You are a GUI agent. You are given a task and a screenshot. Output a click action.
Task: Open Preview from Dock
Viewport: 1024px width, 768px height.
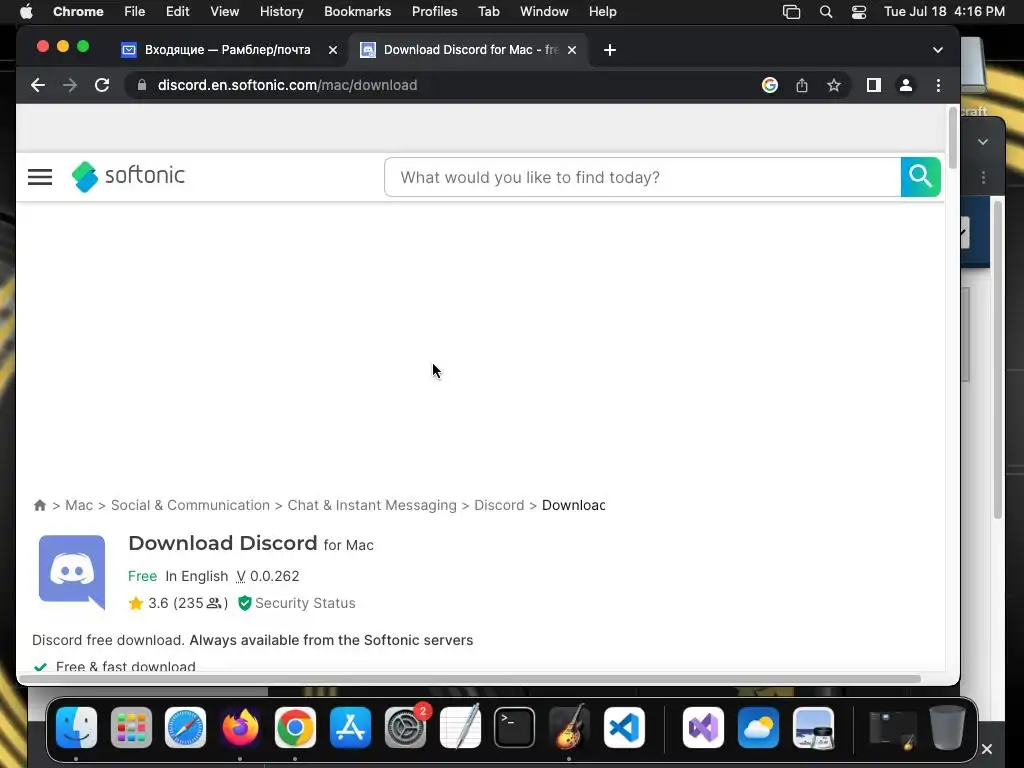click(813, 727)
